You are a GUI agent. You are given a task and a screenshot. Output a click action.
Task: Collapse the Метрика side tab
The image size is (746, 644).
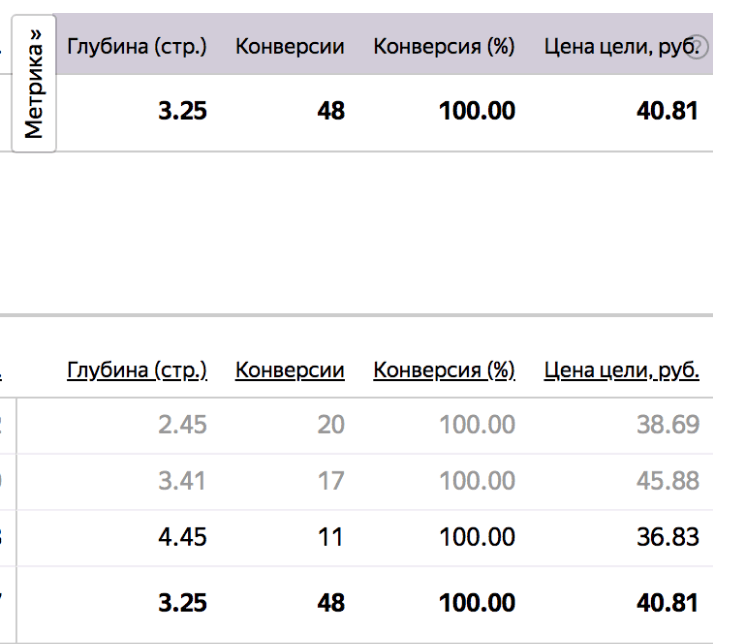coord(34,84)
